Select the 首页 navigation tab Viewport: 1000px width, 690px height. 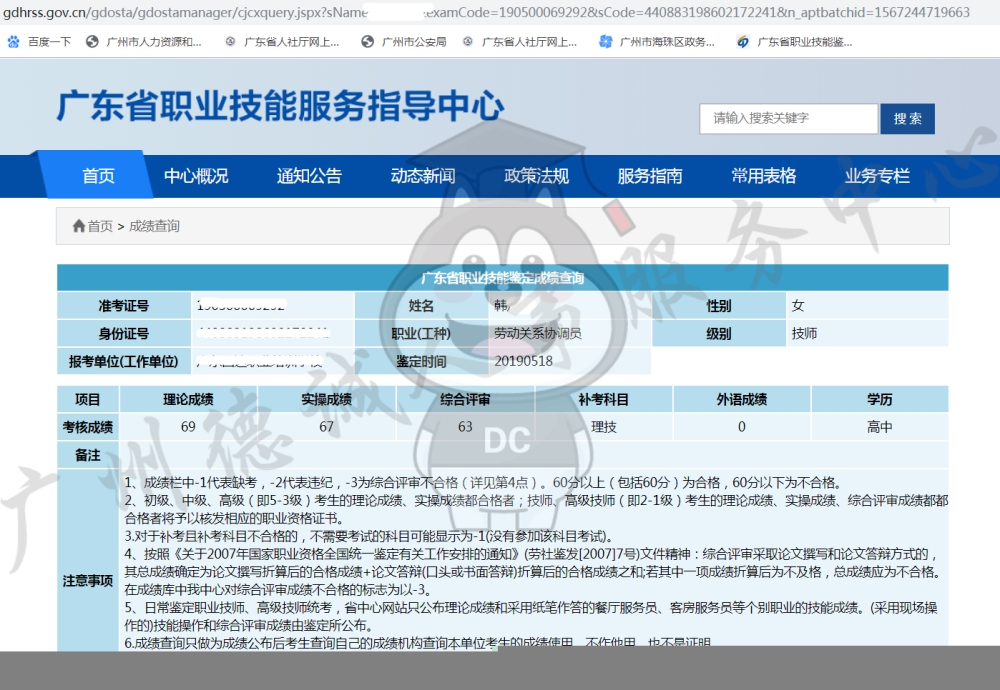98,176
